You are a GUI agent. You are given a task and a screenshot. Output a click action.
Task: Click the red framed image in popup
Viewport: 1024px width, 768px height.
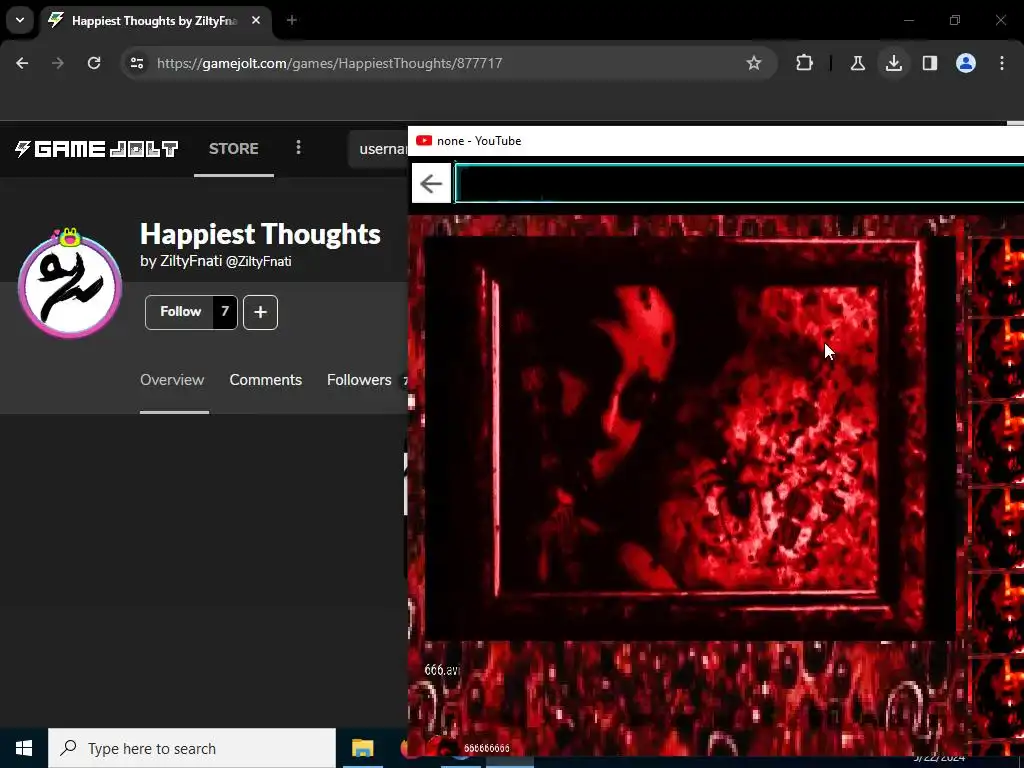[x=690, y=437]
